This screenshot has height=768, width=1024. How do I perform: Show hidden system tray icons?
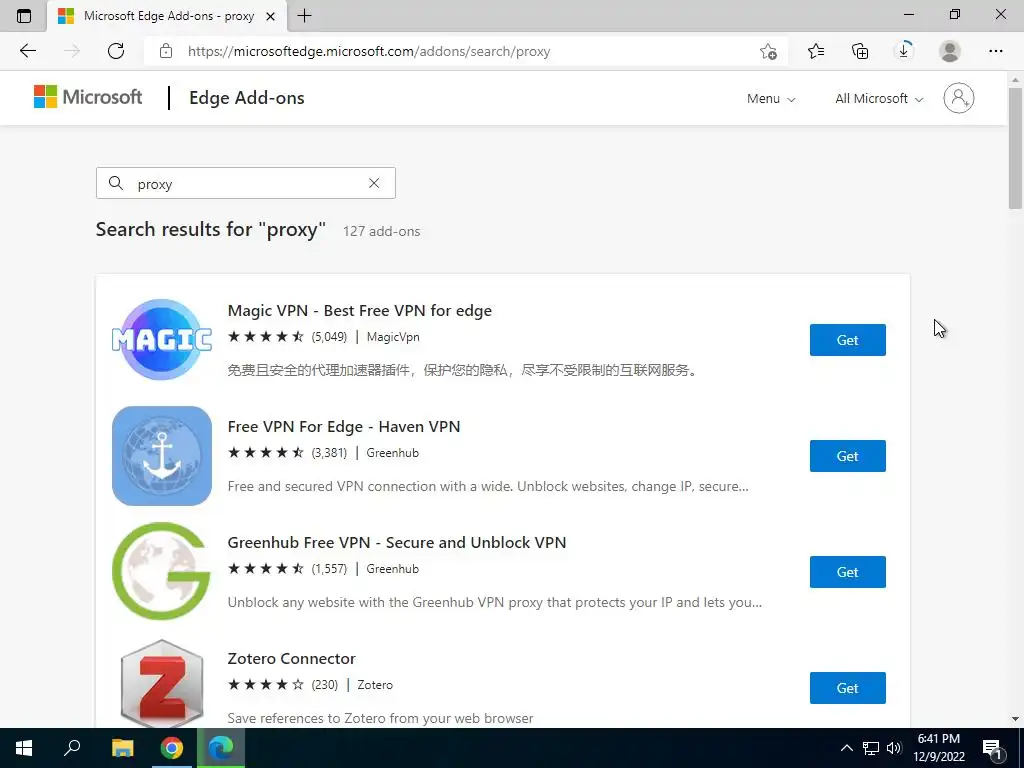(x=846, y=748)
